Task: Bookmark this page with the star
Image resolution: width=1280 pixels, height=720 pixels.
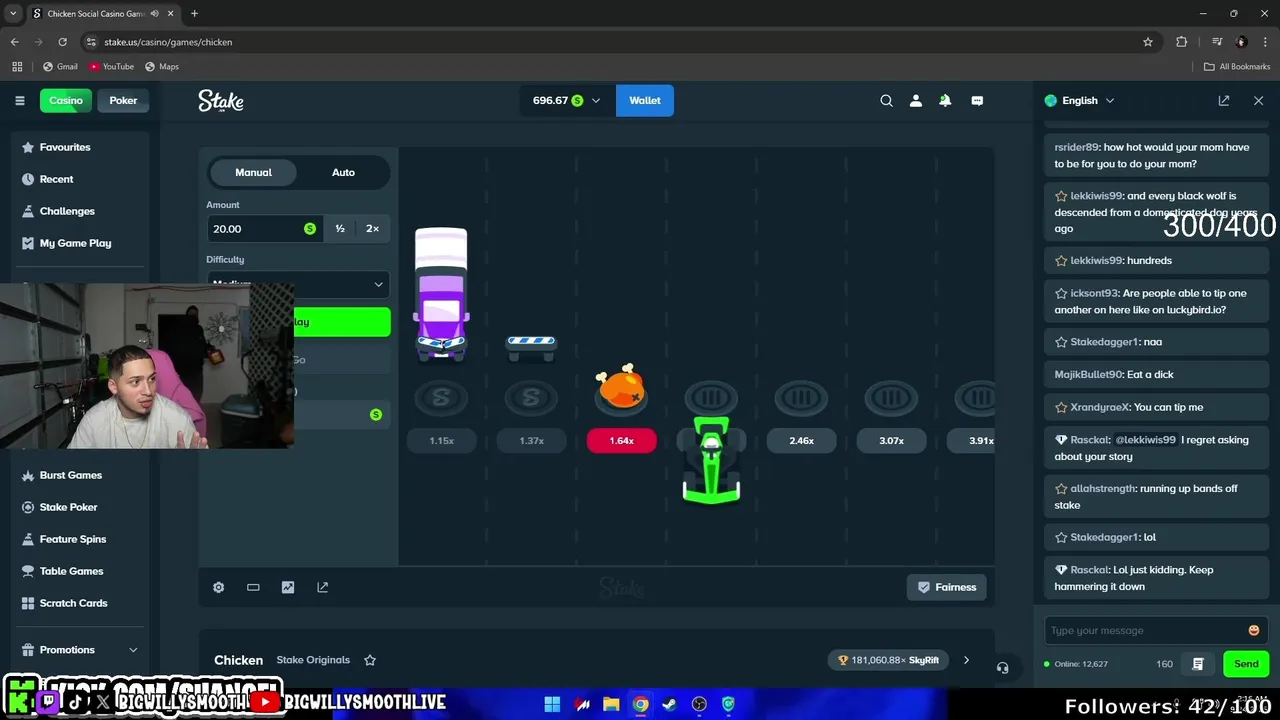Action: (1148, 42)
